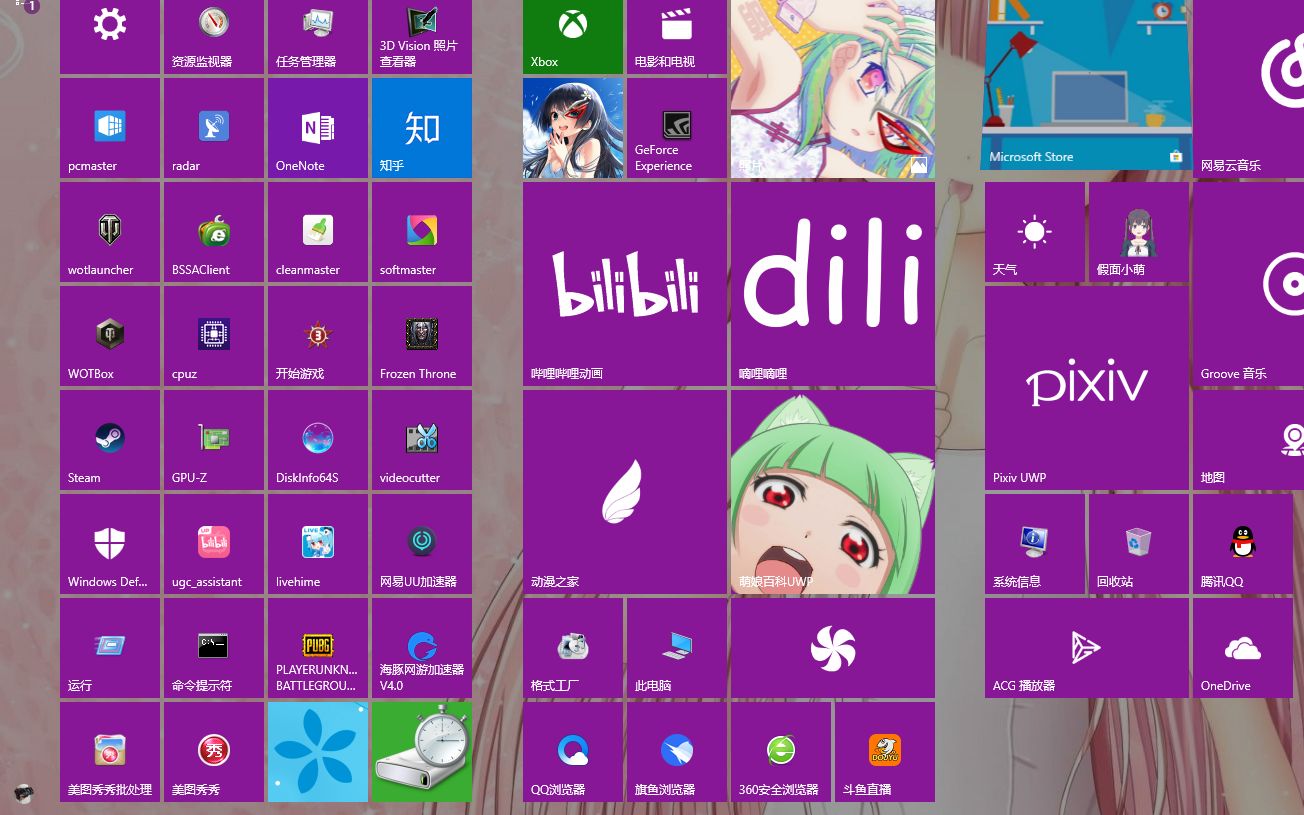Image resolution: width=1304 pixels, height=815 pixels.
Task: Launch the 美图秀秀 tile
Action: coord(214,752)
